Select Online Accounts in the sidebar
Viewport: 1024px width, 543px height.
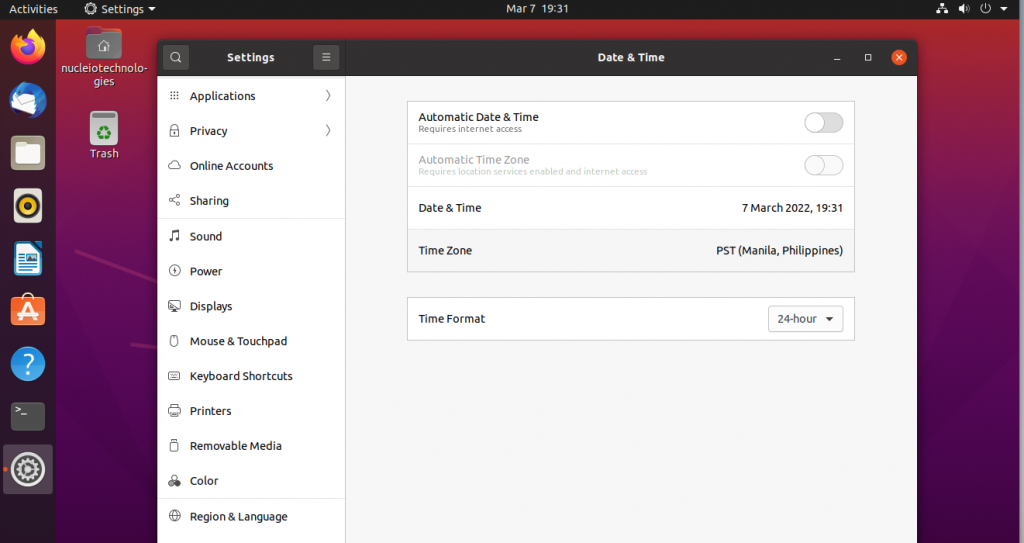[251, 166]
